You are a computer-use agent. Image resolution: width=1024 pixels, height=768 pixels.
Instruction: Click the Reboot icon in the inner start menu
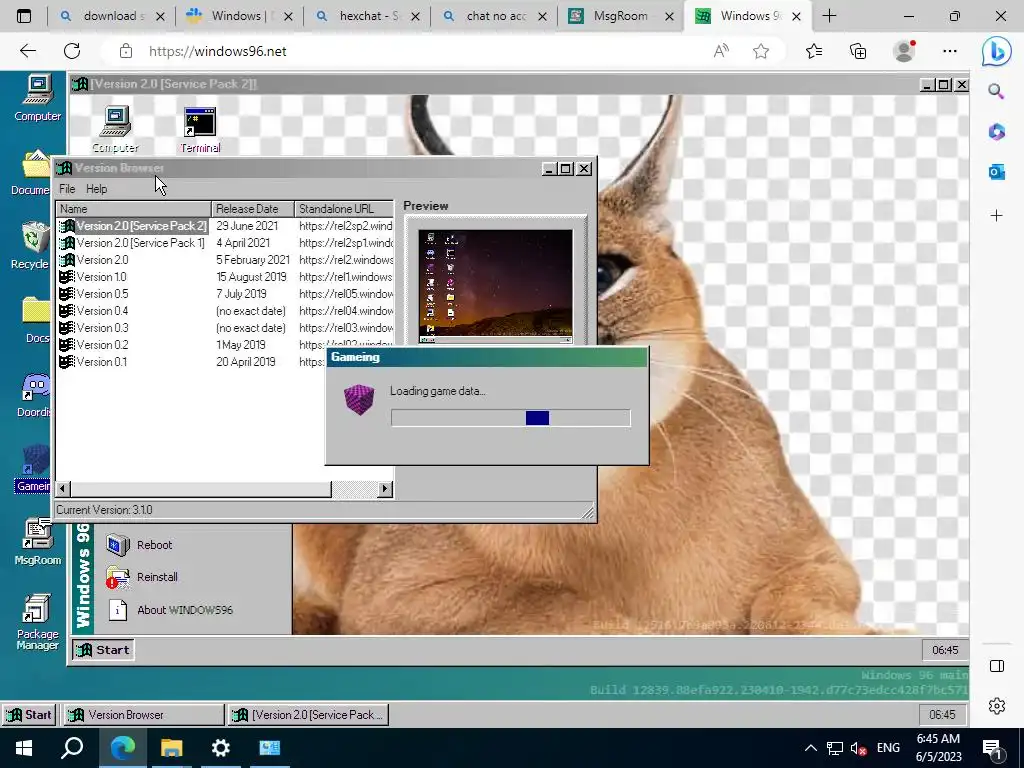click(118, 545)
